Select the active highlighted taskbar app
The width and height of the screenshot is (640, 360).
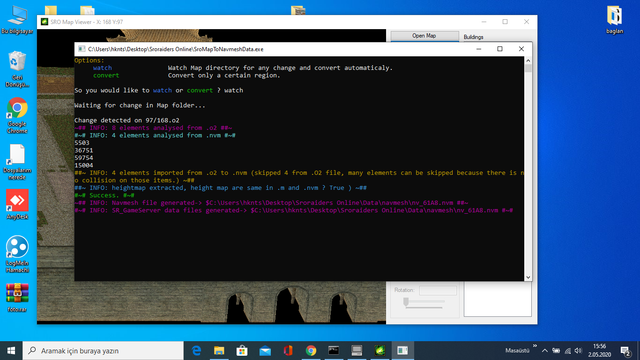[402, 351]
